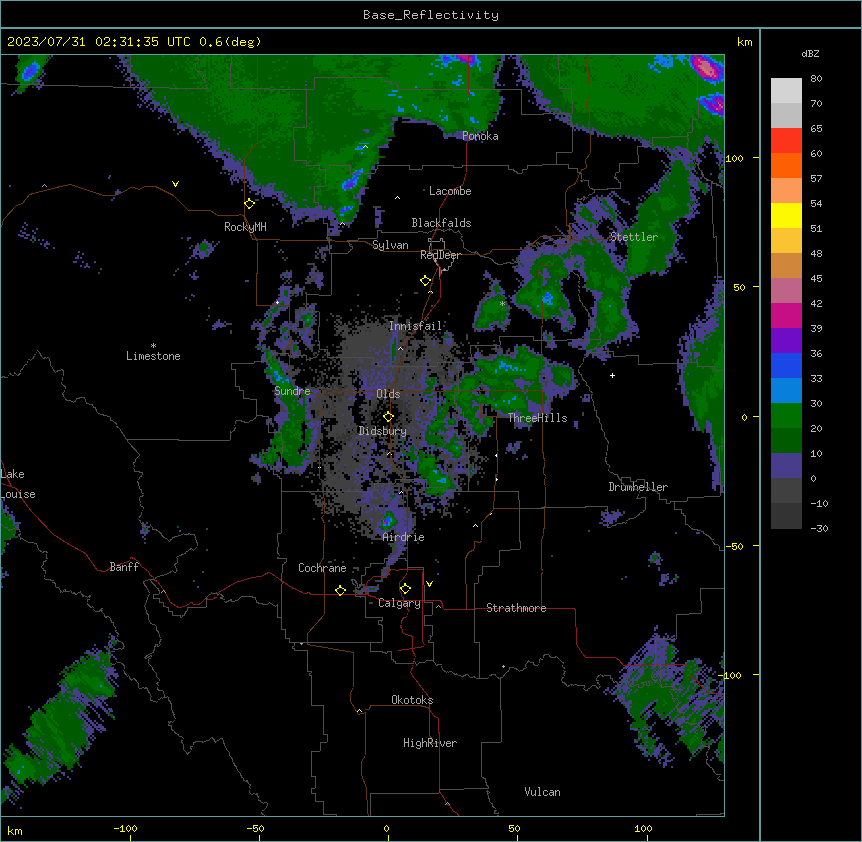Click the HighRiver city label
This screenshot has width=862, height=842.
(430, 743)
